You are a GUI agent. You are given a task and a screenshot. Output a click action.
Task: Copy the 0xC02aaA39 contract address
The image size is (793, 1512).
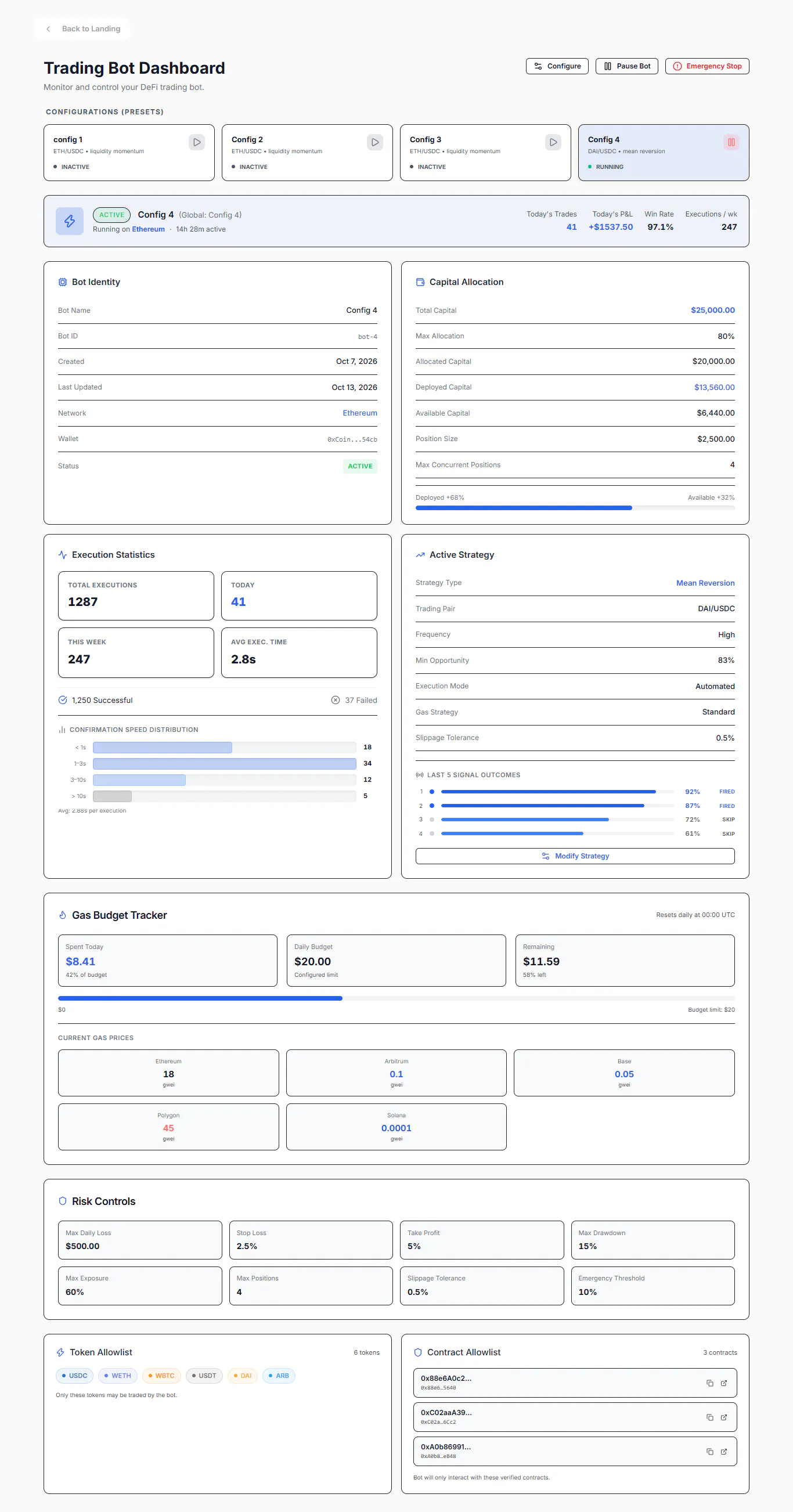click(709, 1417)
